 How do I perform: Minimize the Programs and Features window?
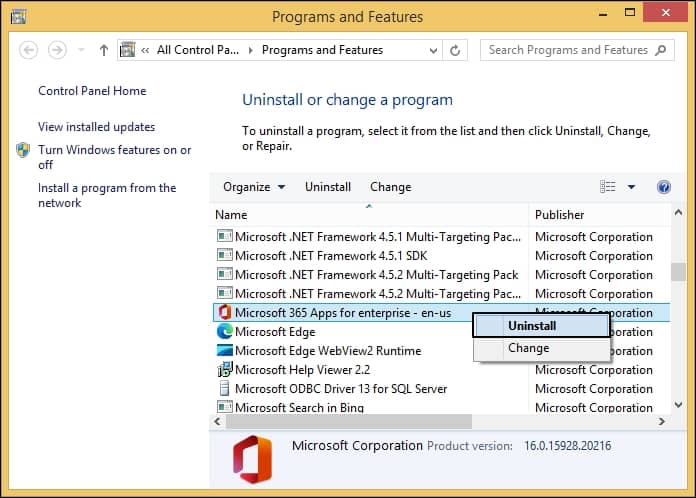(x=603, y=13)
